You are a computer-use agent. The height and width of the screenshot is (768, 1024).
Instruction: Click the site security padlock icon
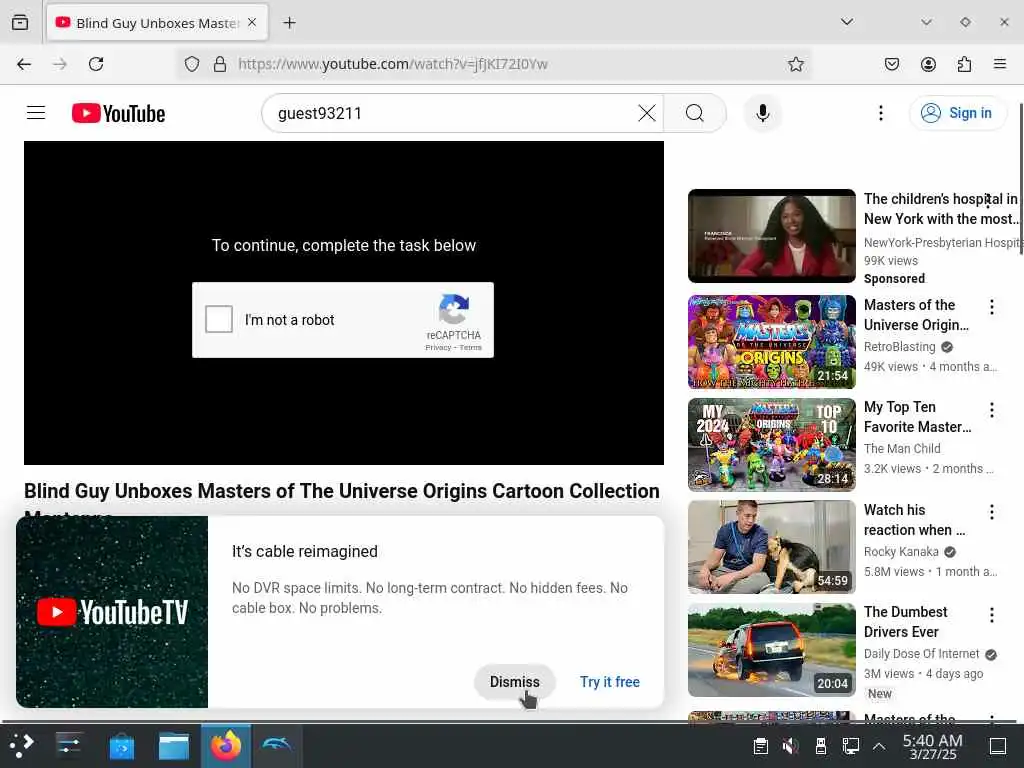[220, 64]
